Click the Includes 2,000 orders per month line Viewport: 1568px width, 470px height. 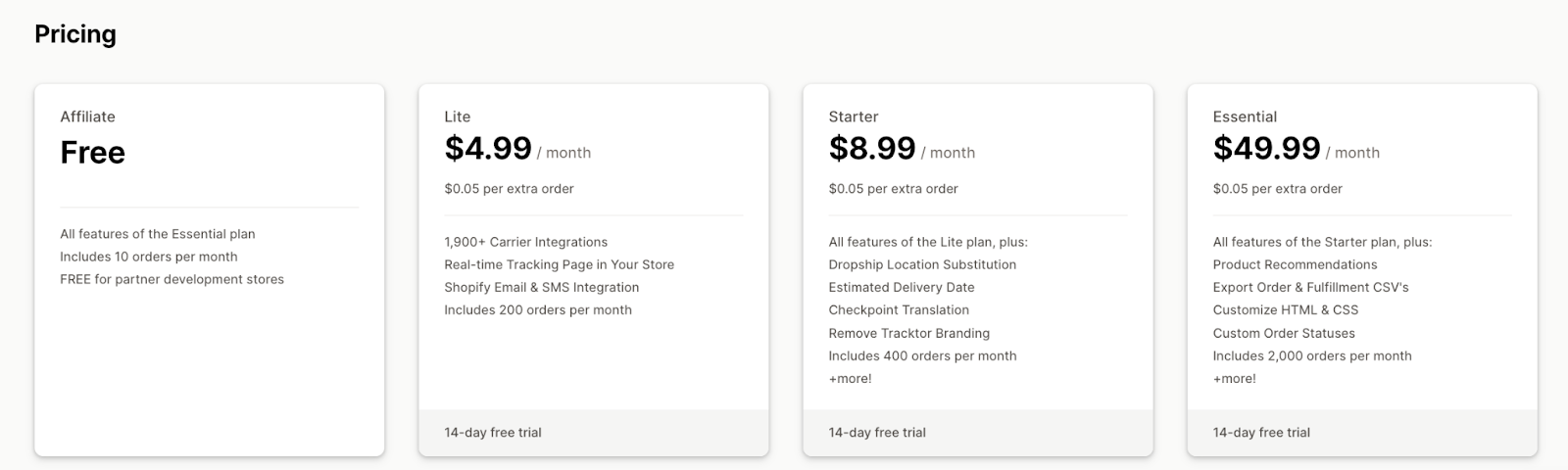[x=1312, y=355]
